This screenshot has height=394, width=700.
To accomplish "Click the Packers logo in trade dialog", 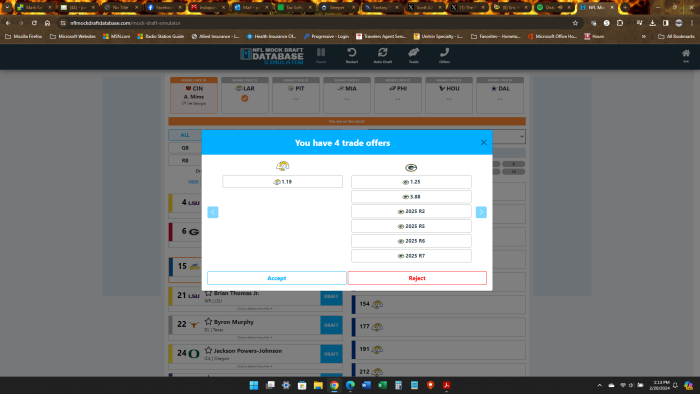I will pyautogui.click(x=411, y=168).
